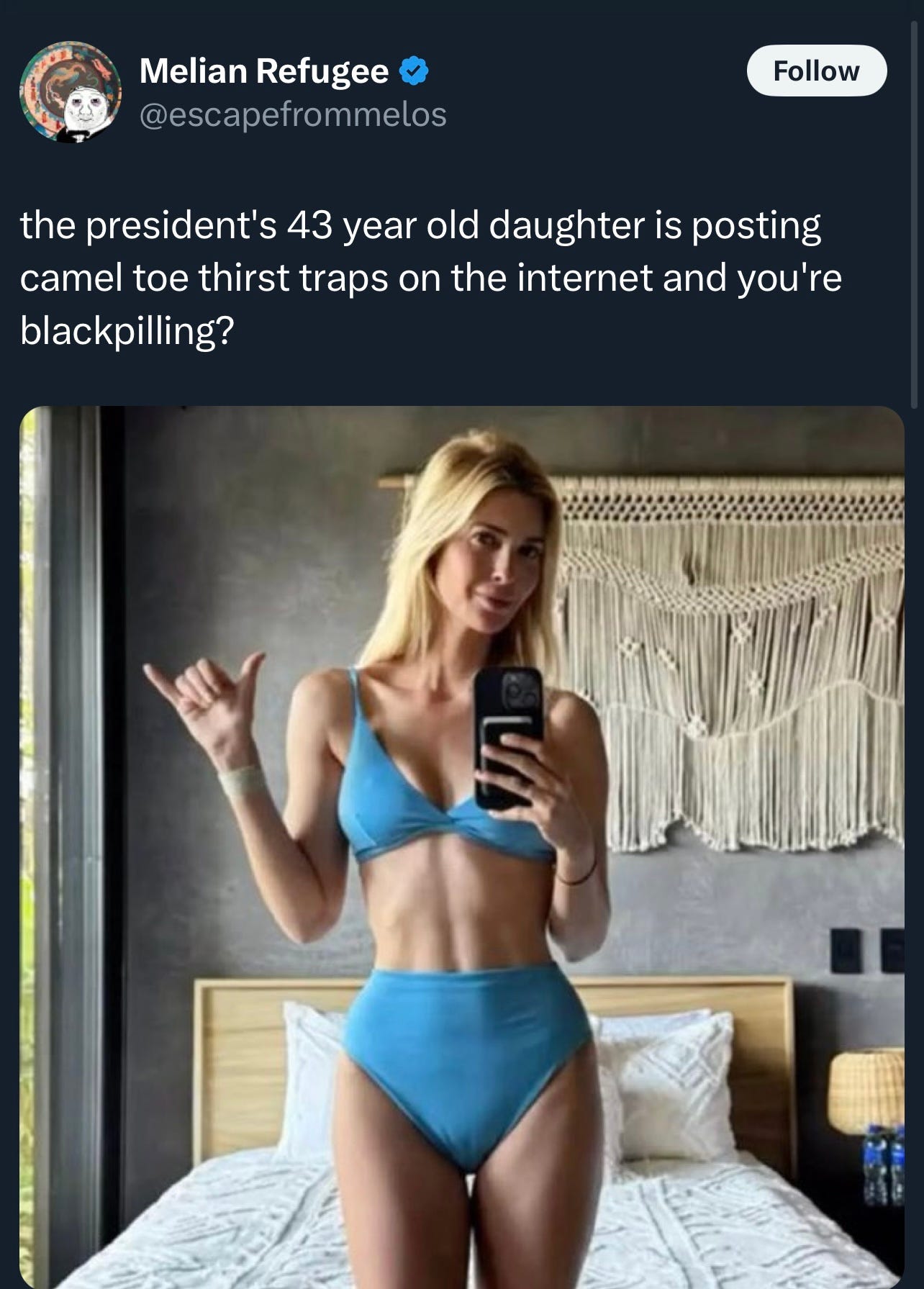Click the black wall outlets in the photo

(867, 951)
